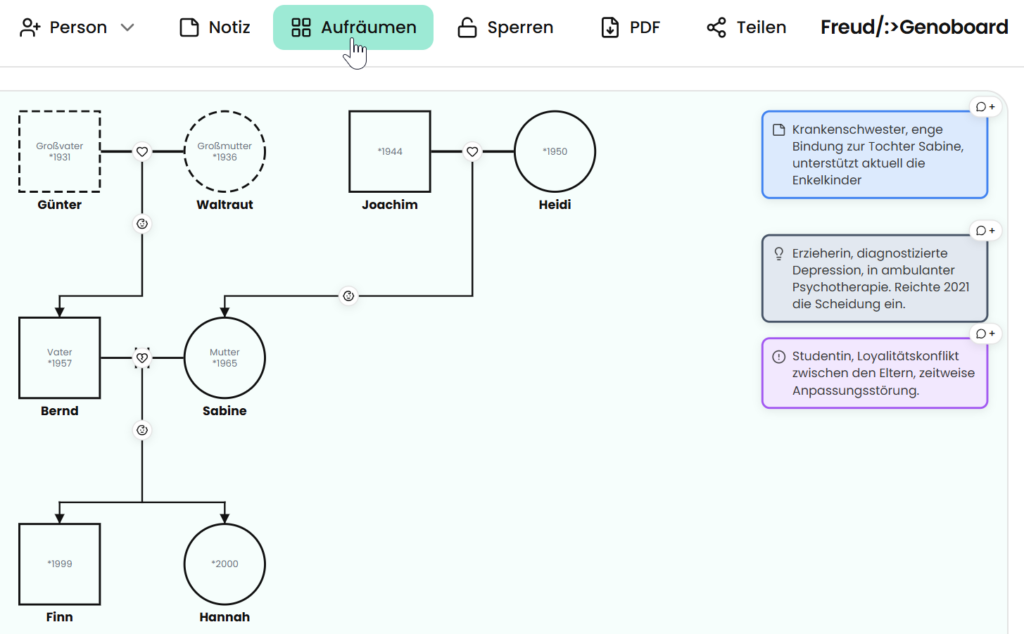Click heart icon between Günter and Waltraut
Image resolution: width=1024 pixels, height=634 pixels.
click(x=142, y=151)
